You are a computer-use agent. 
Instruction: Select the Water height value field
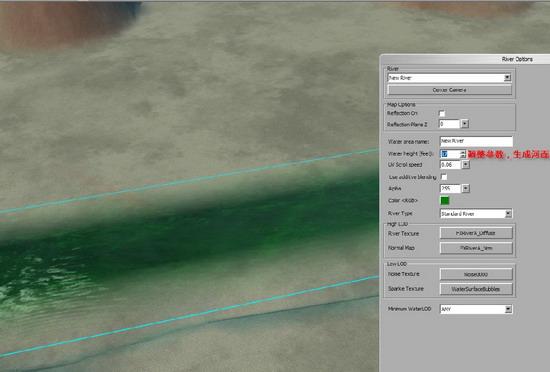(x=450, y=154)
